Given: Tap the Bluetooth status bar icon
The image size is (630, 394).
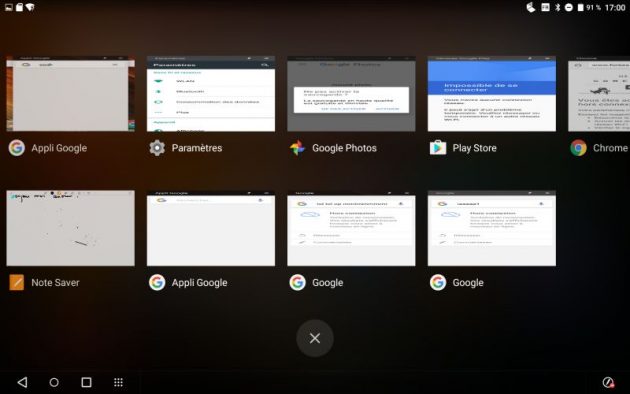Looking at the screenshot, I should pyautogui.click(x=558, y=7).
